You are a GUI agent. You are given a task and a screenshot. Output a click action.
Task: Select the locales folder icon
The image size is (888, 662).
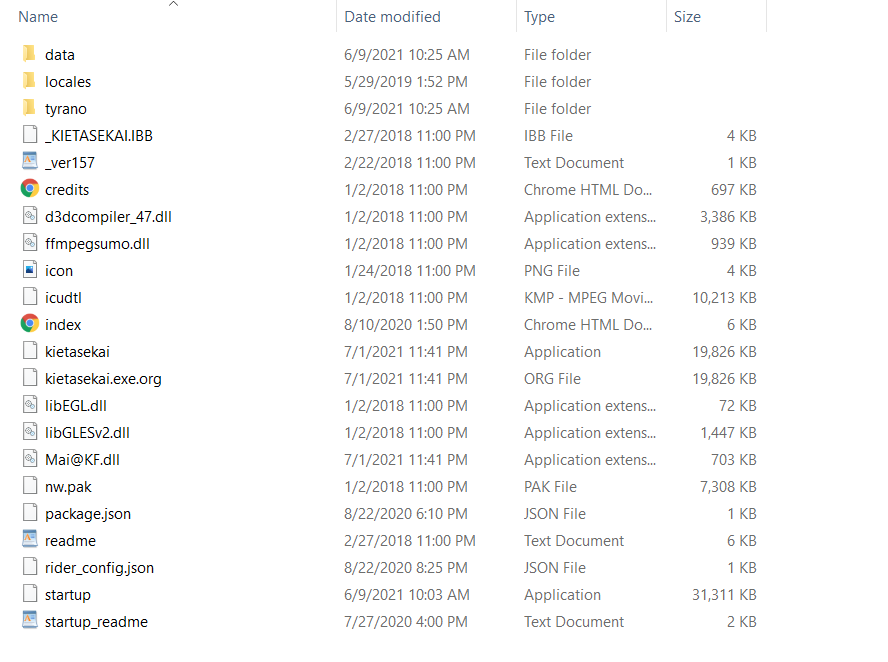29,81
